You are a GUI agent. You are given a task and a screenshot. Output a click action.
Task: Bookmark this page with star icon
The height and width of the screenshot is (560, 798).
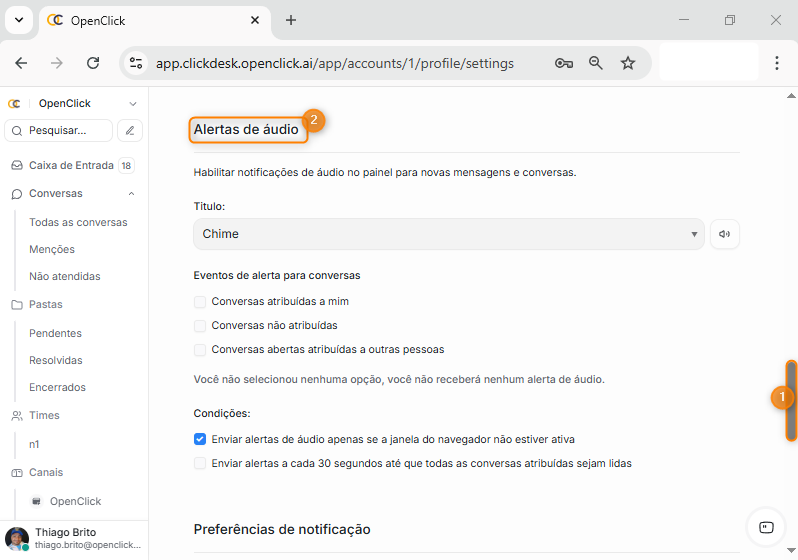tap(628, 63)
